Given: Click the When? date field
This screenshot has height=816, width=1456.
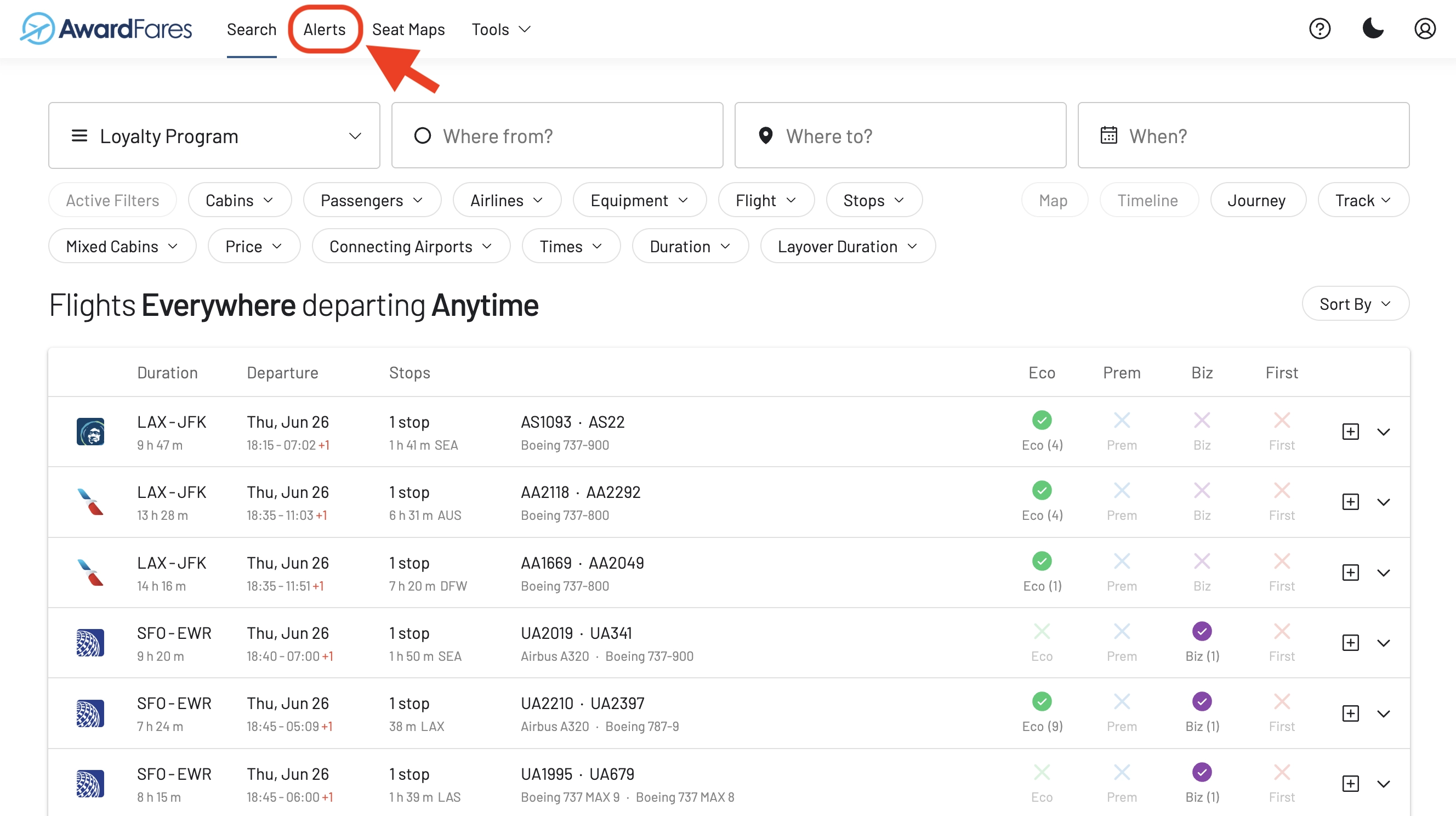Looking at the screenshot, I should 1243,135.
